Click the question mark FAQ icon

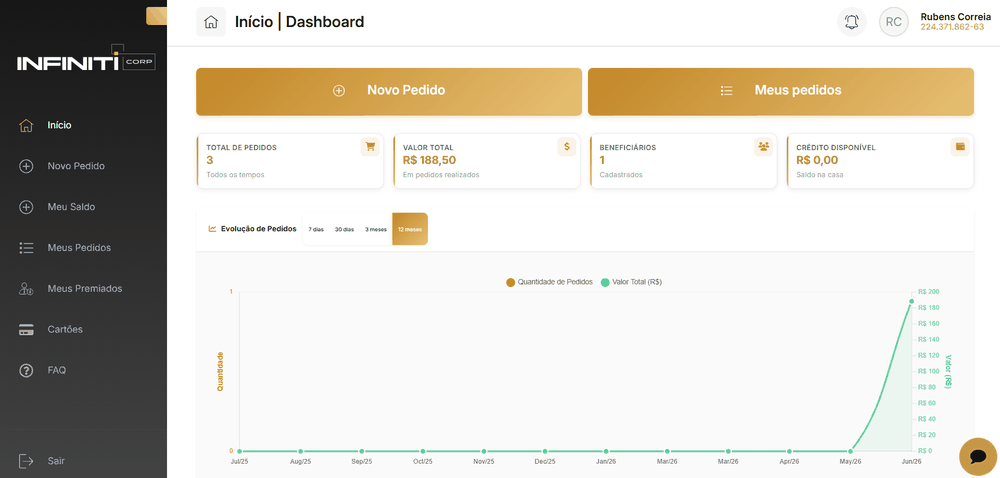[26, 370]
